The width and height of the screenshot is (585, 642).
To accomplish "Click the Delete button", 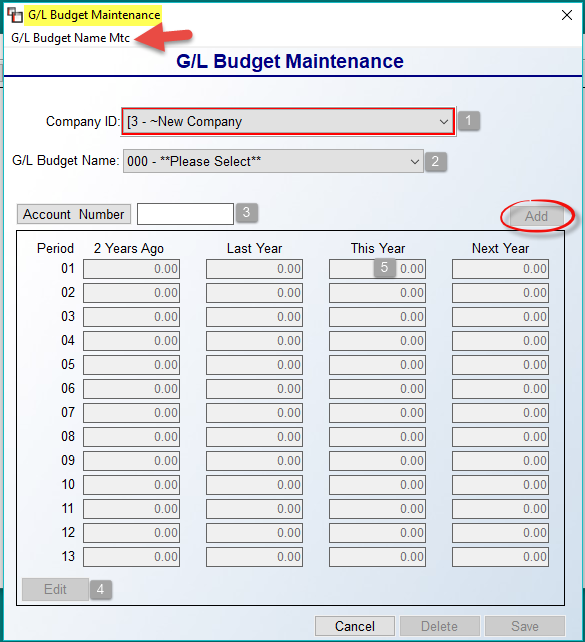I will 439,626.
